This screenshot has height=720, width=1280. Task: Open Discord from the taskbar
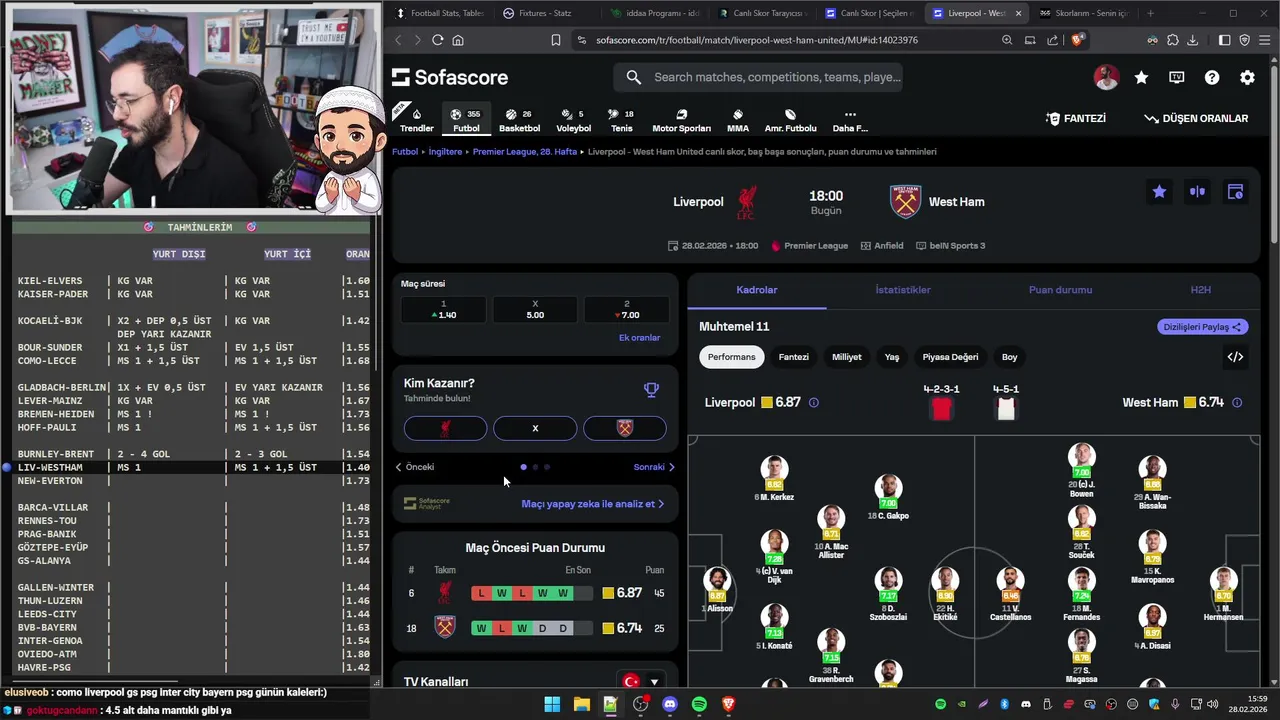coord(670,704)
